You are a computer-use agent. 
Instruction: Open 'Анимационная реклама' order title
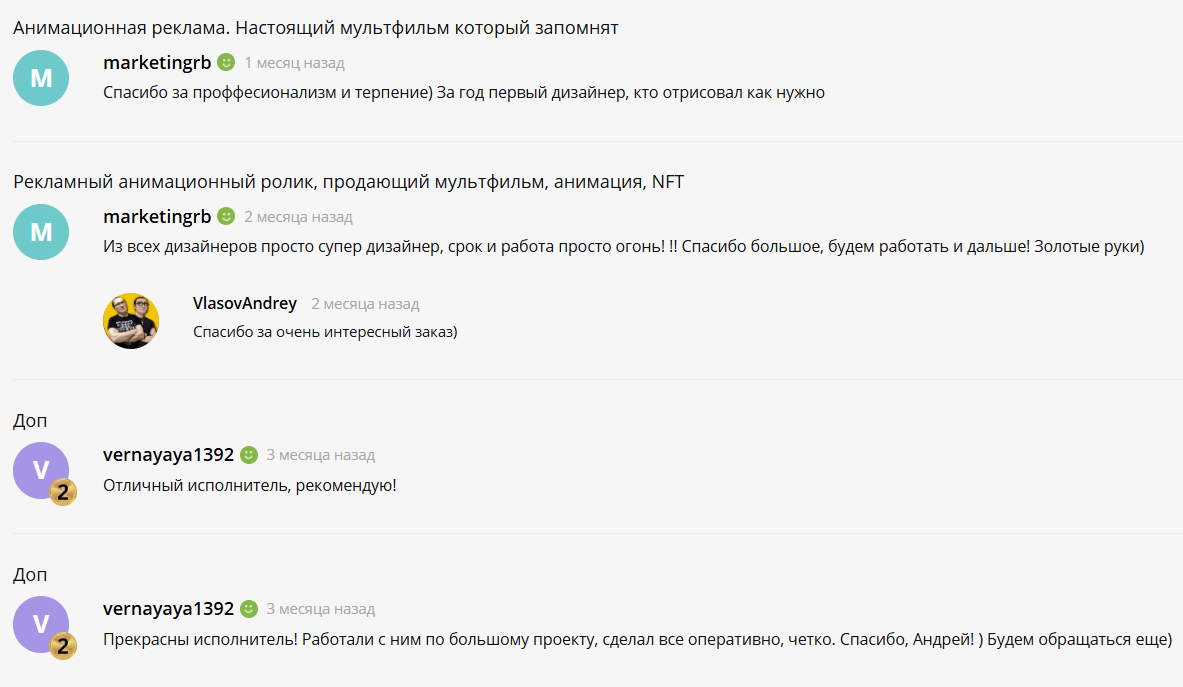pos(315,28)
